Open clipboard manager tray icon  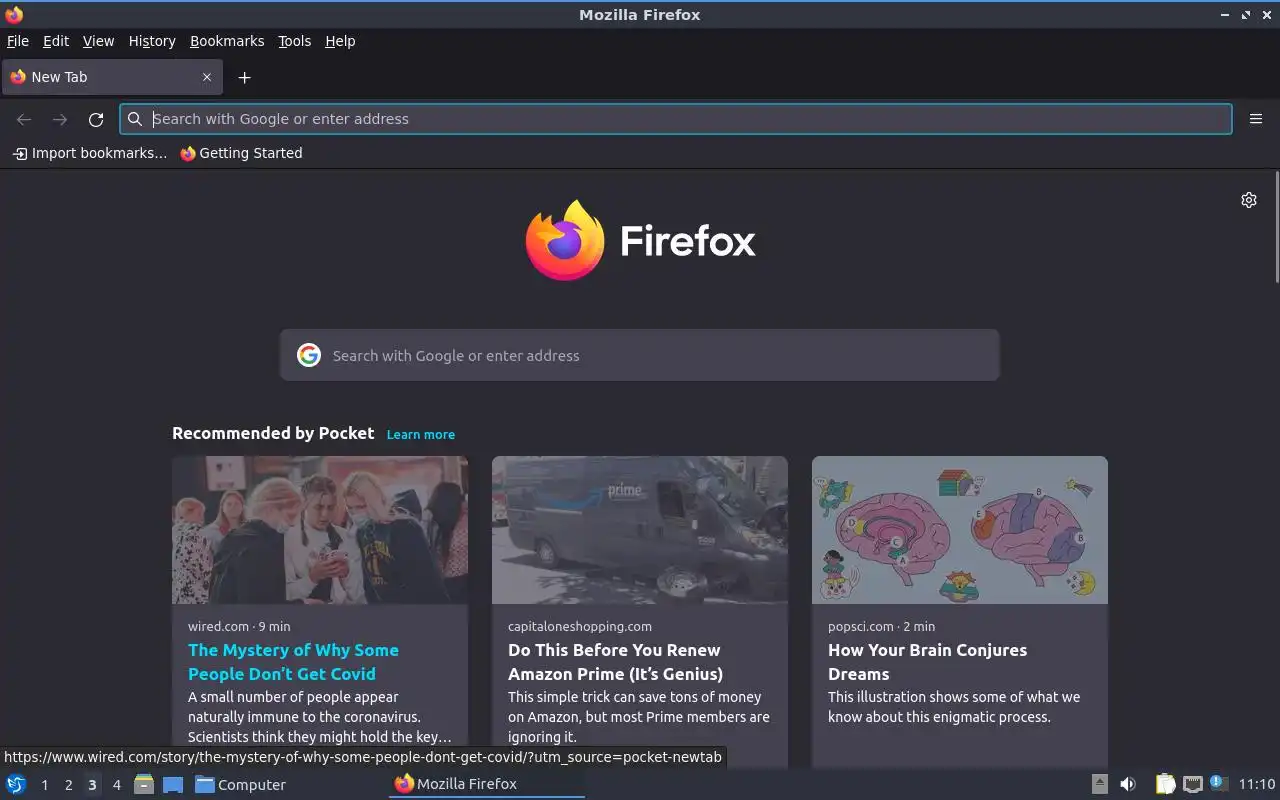pyautogui.click(x=1165, y=784)
